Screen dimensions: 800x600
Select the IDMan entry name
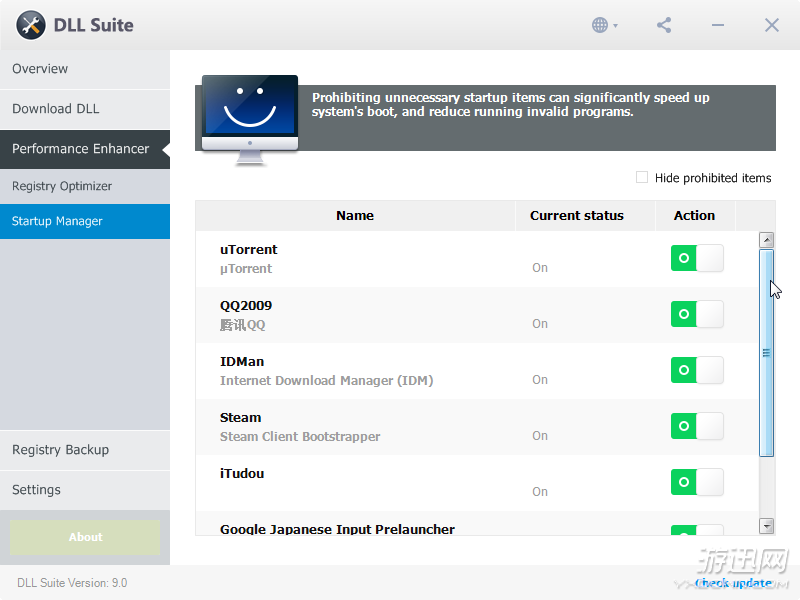(242, 362)
